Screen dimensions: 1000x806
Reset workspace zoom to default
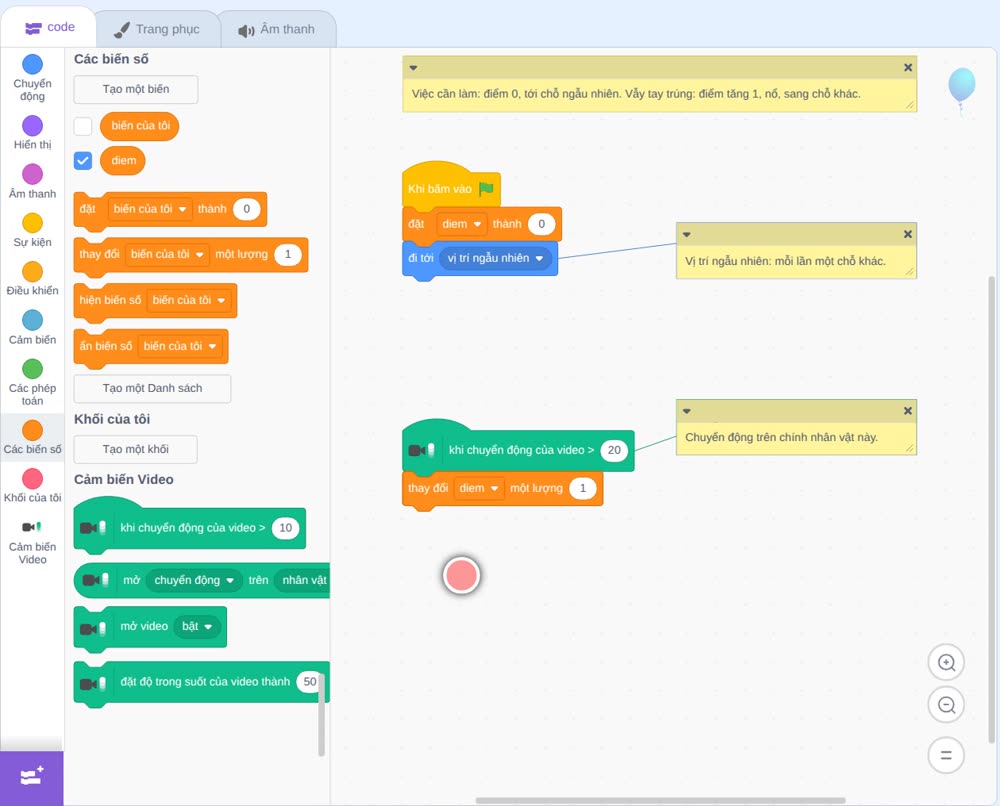[946, 756]
